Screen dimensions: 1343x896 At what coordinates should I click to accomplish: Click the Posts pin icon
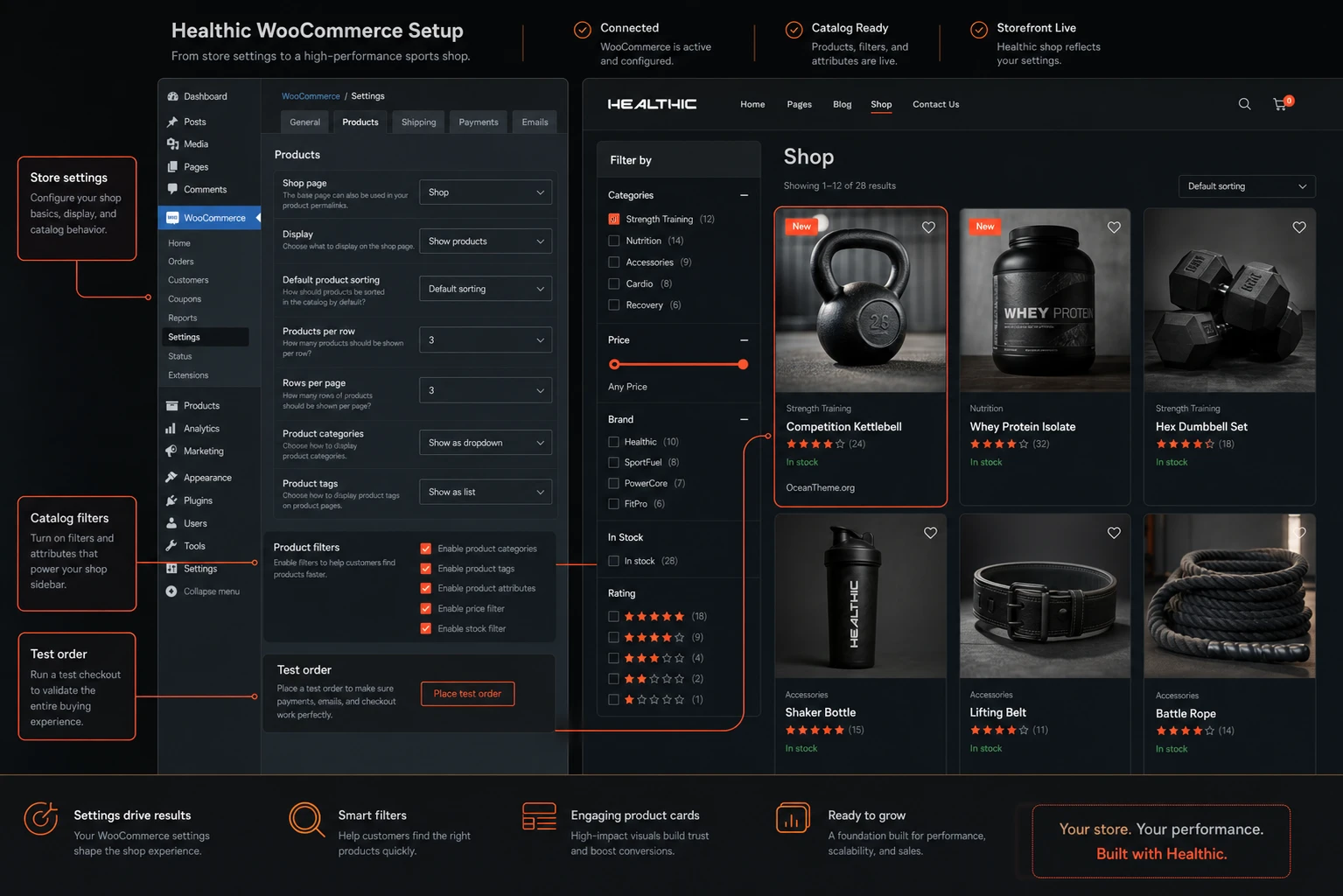click(x=172, y=122)
